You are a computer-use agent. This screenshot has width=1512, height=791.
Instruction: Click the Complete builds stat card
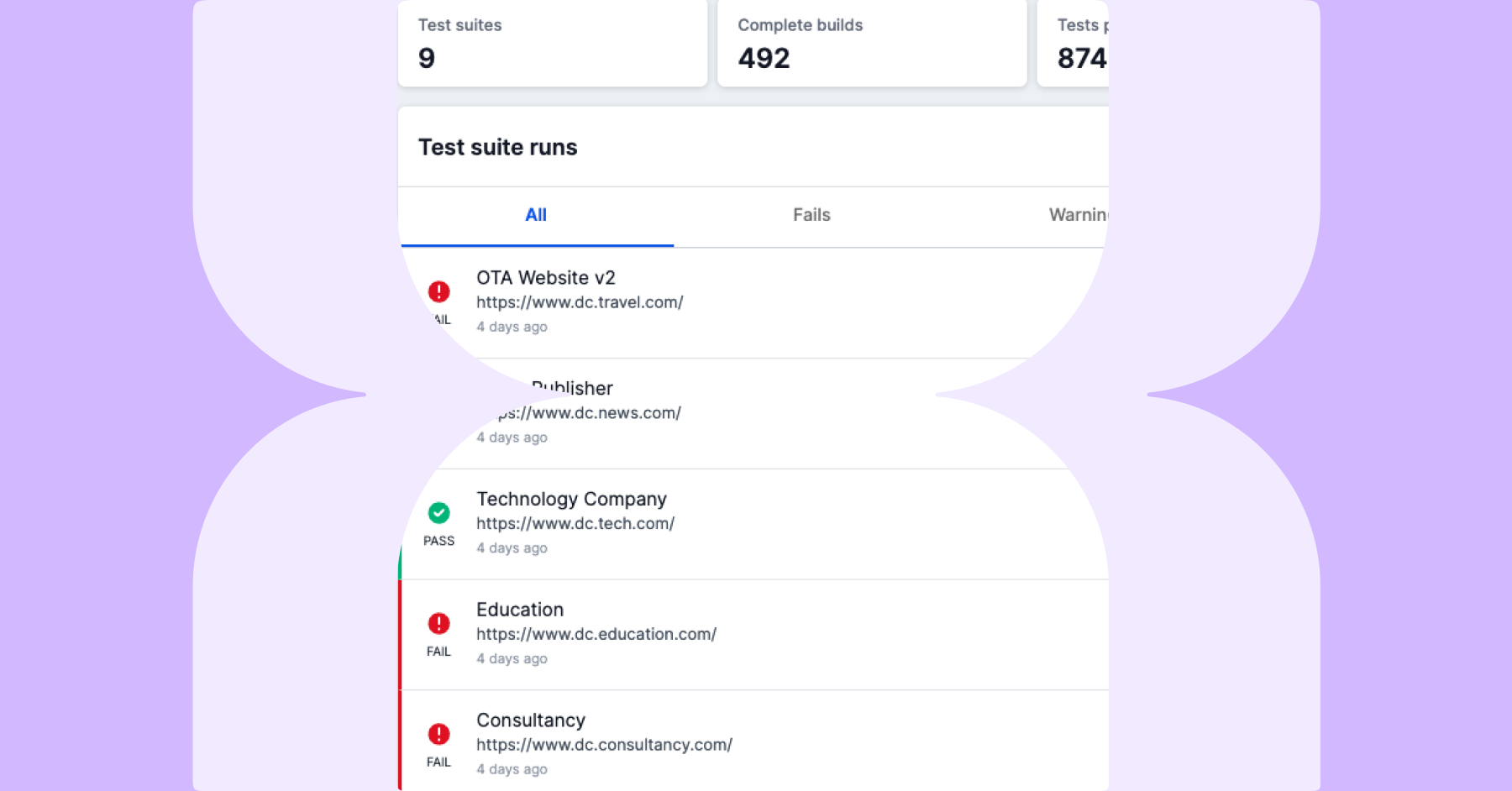(x=871, y=42)
